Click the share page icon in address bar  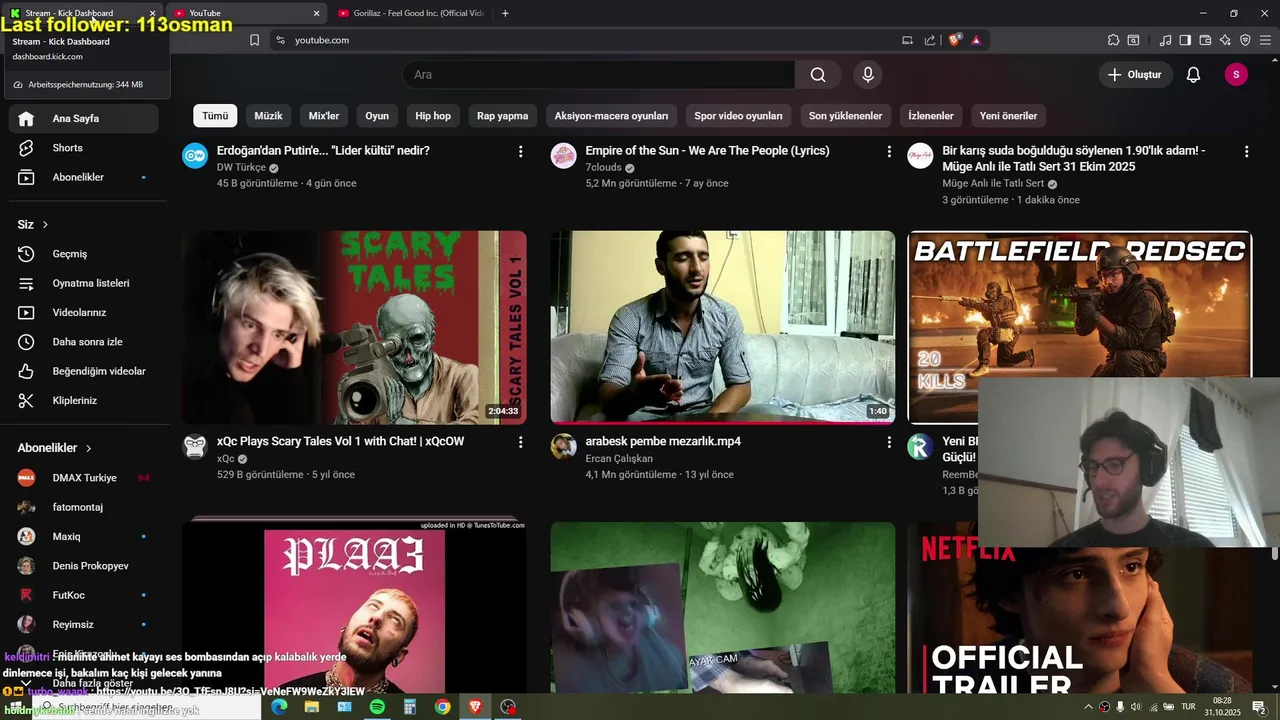[930, 40]
